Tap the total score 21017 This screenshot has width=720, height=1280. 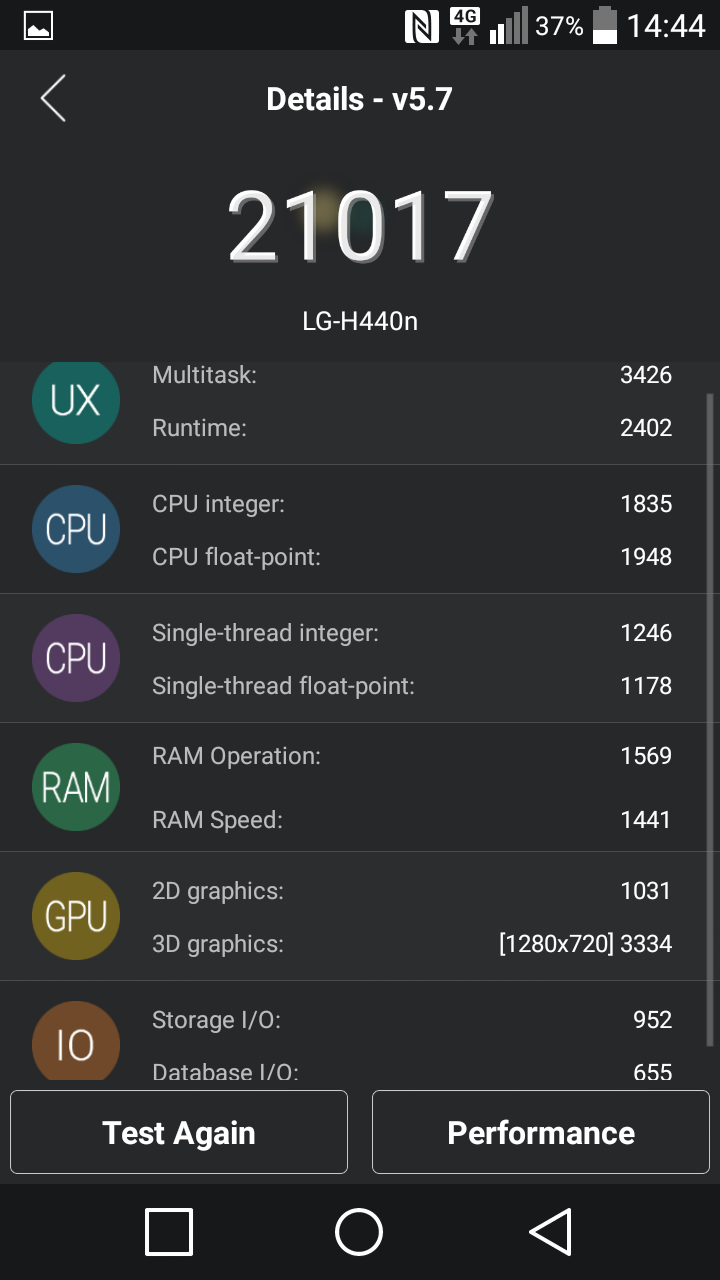[x=360, y=228]
